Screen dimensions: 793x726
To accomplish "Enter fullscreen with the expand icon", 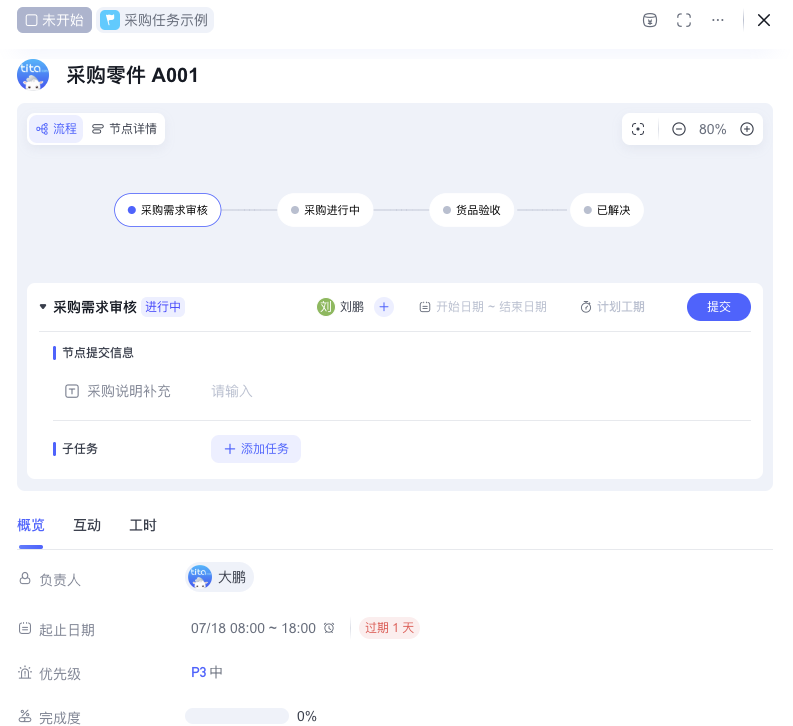I will click(x=684, y=20).
